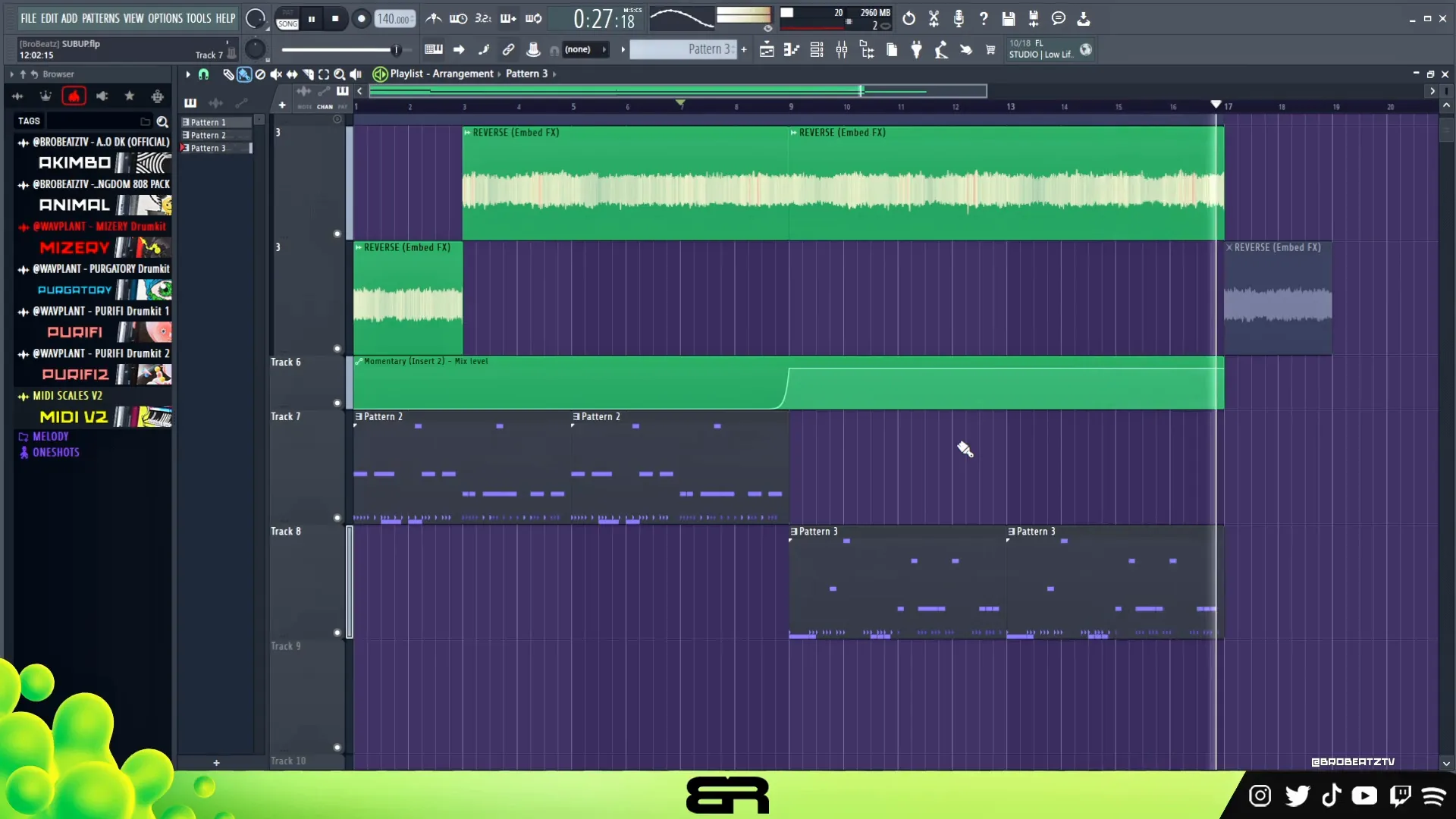The image size is (1456, 819).
Task: Select the Zoom tool in playlist toolbar
Action: (x=340, y=74)
